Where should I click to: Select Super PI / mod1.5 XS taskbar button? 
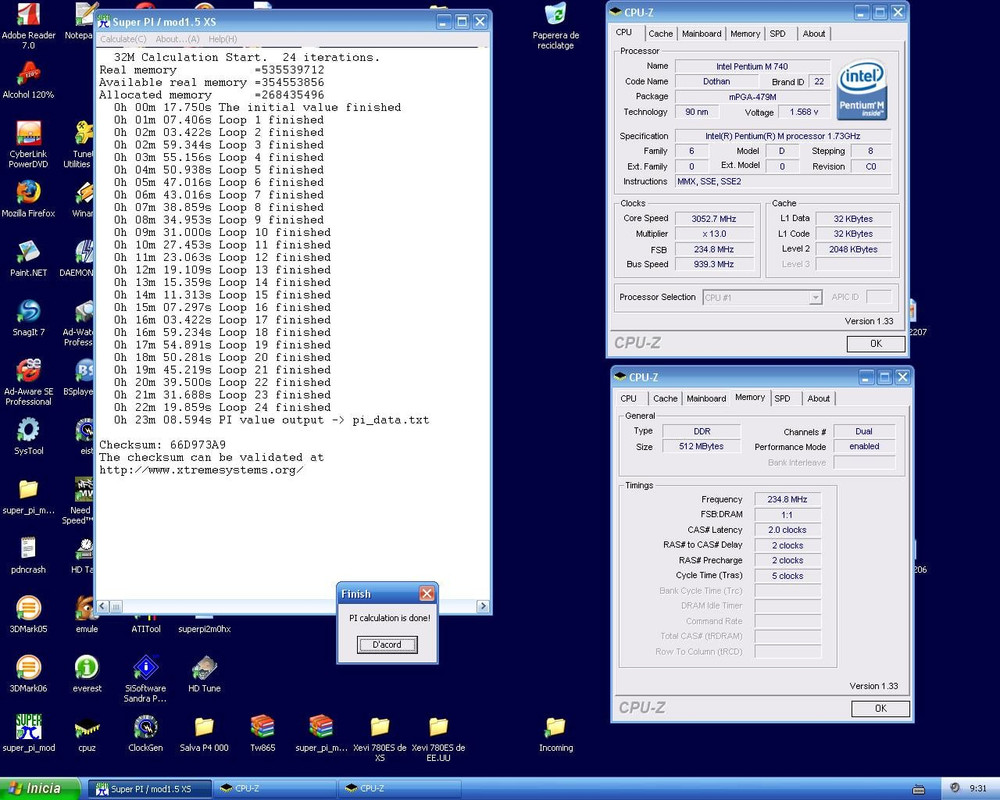click(149, 789)
